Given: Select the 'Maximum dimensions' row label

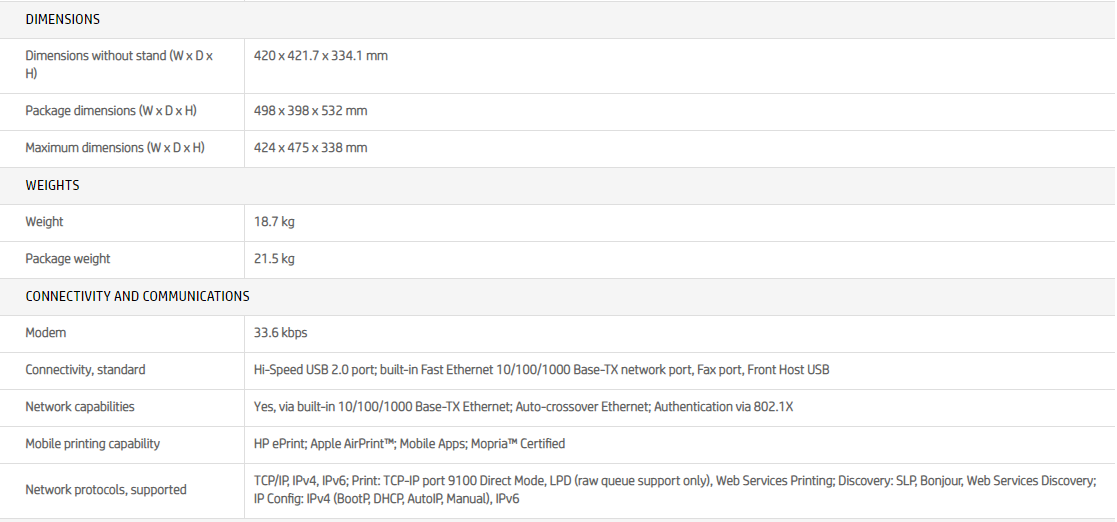Looking at the screenshot, I should point(115,148).
